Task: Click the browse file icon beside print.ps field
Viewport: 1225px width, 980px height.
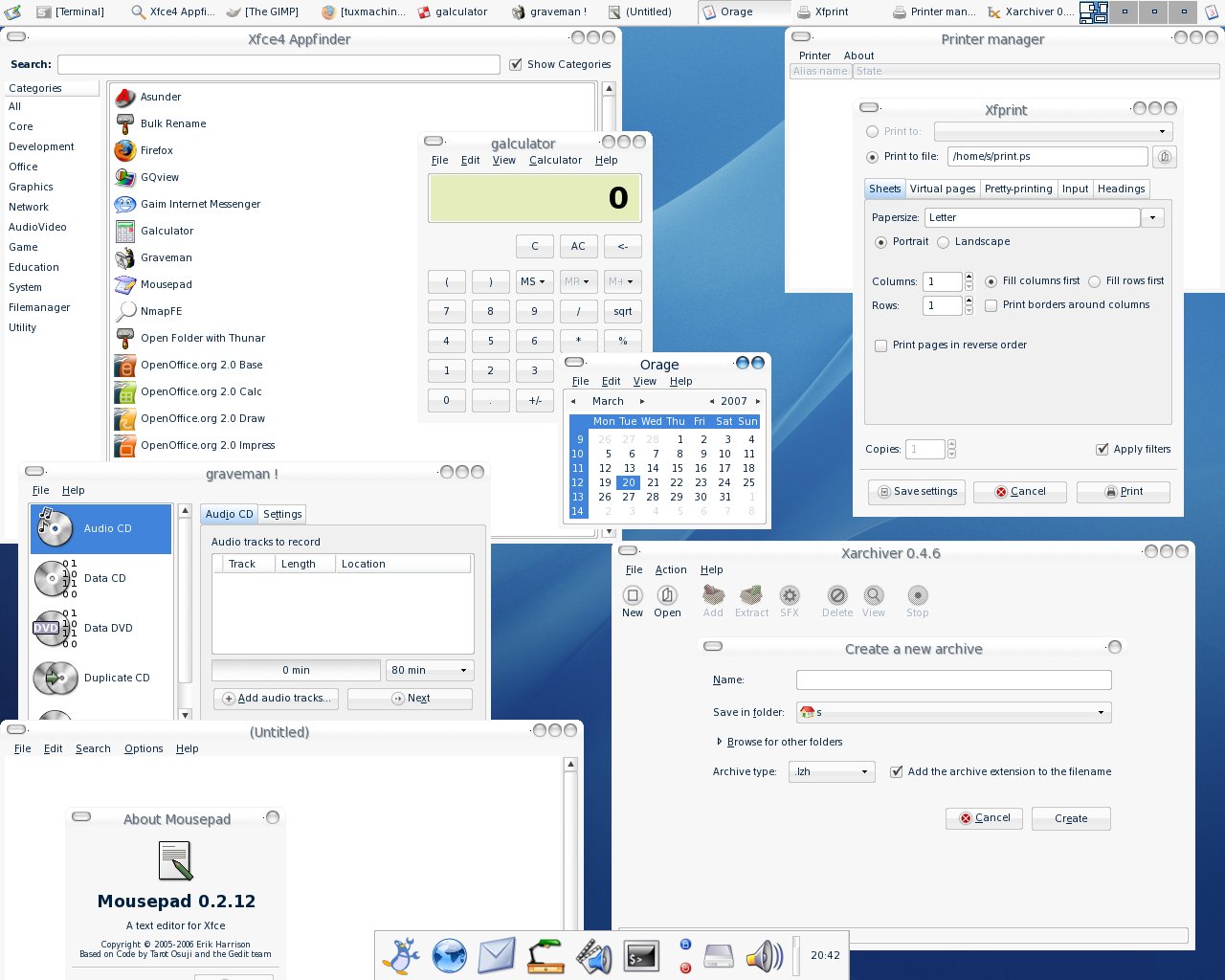Action: click(x=1165, y=157)
